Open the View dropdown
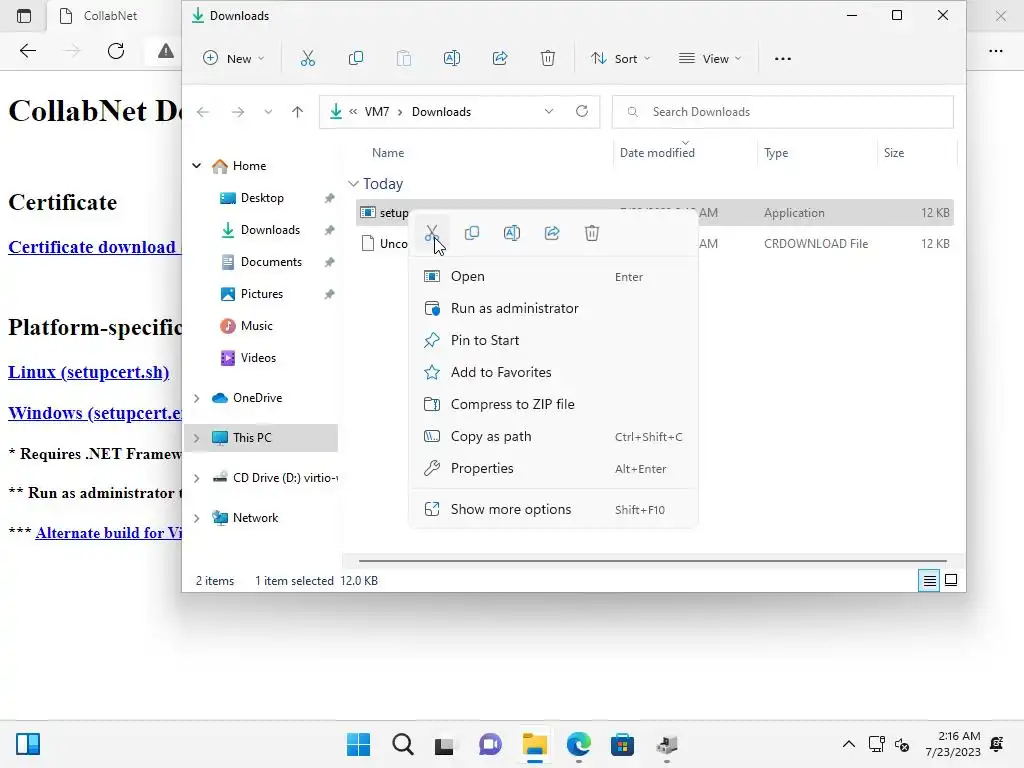1024x768 pixels. [x=710, y=59]
